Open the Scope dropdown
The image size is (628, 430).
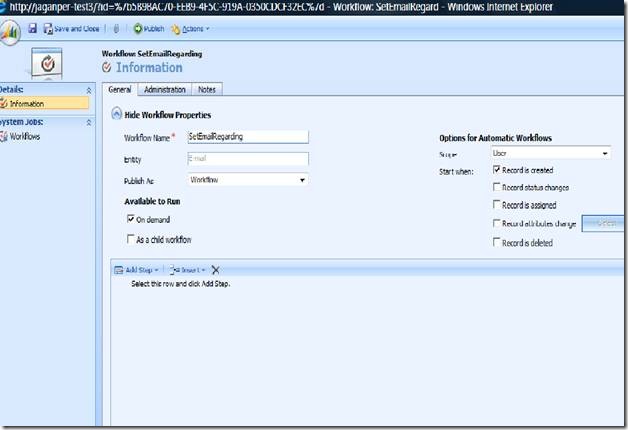[549, 154]
